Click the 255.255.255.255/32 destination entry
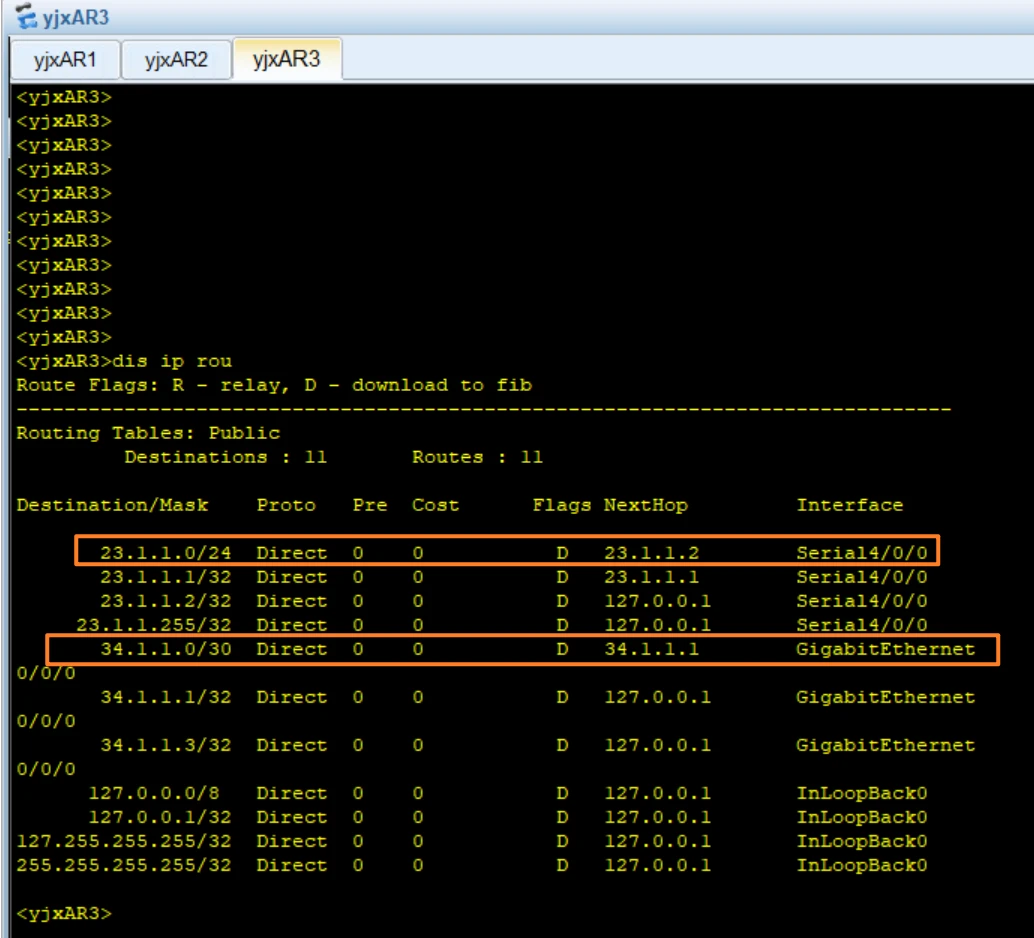 click(123, 865)
